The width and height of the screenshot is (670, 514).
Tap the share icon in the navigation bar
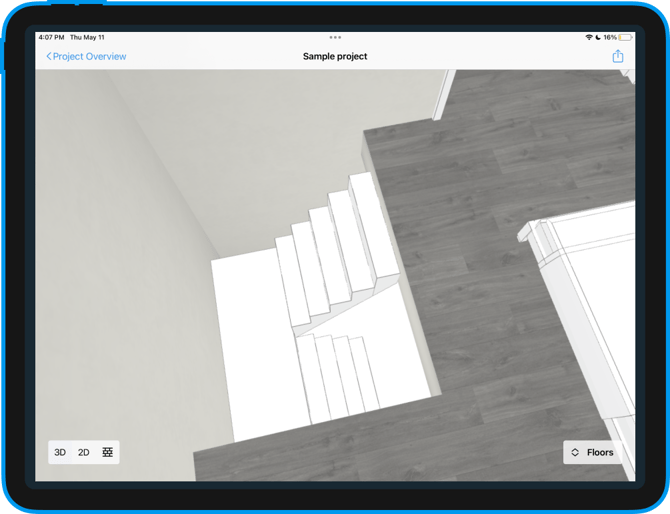(x=617, y=56)
